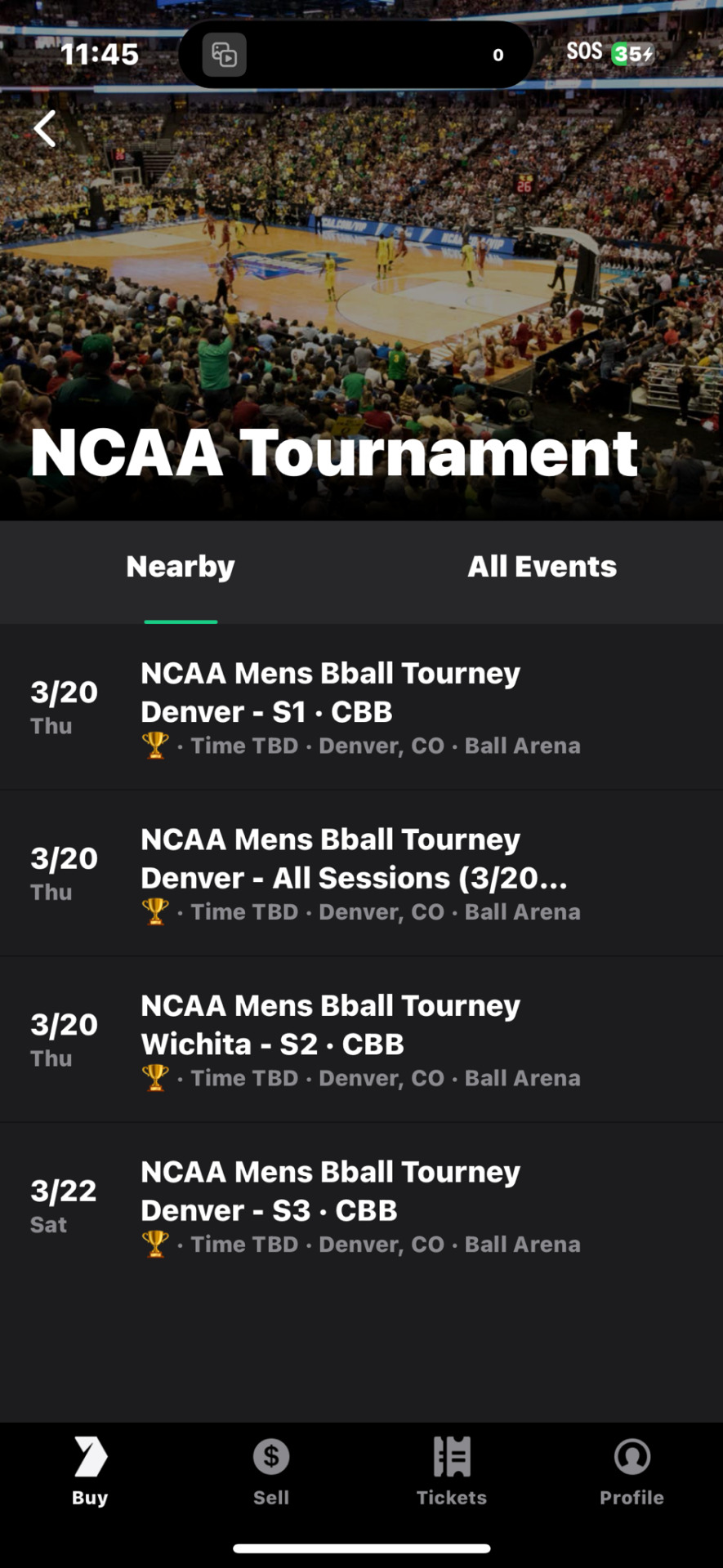Tap the home indicator bar
The width and height of the screenshot is (723, 1568).
click(x=361, y=1548)
